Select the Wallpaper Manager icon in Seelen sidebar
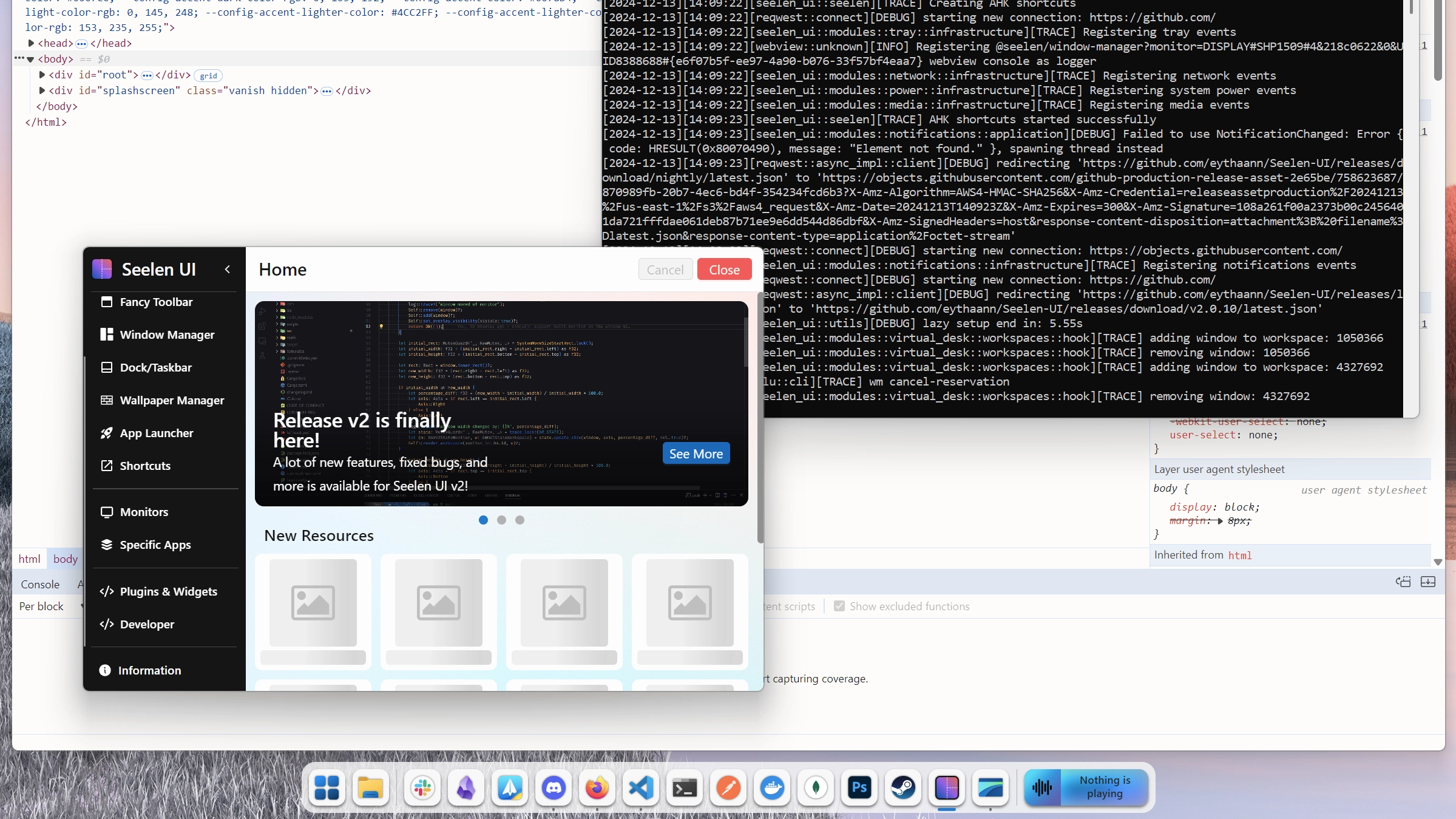Screen dimensions: 1456x819 pyautogui.click(x=107, y=400)
